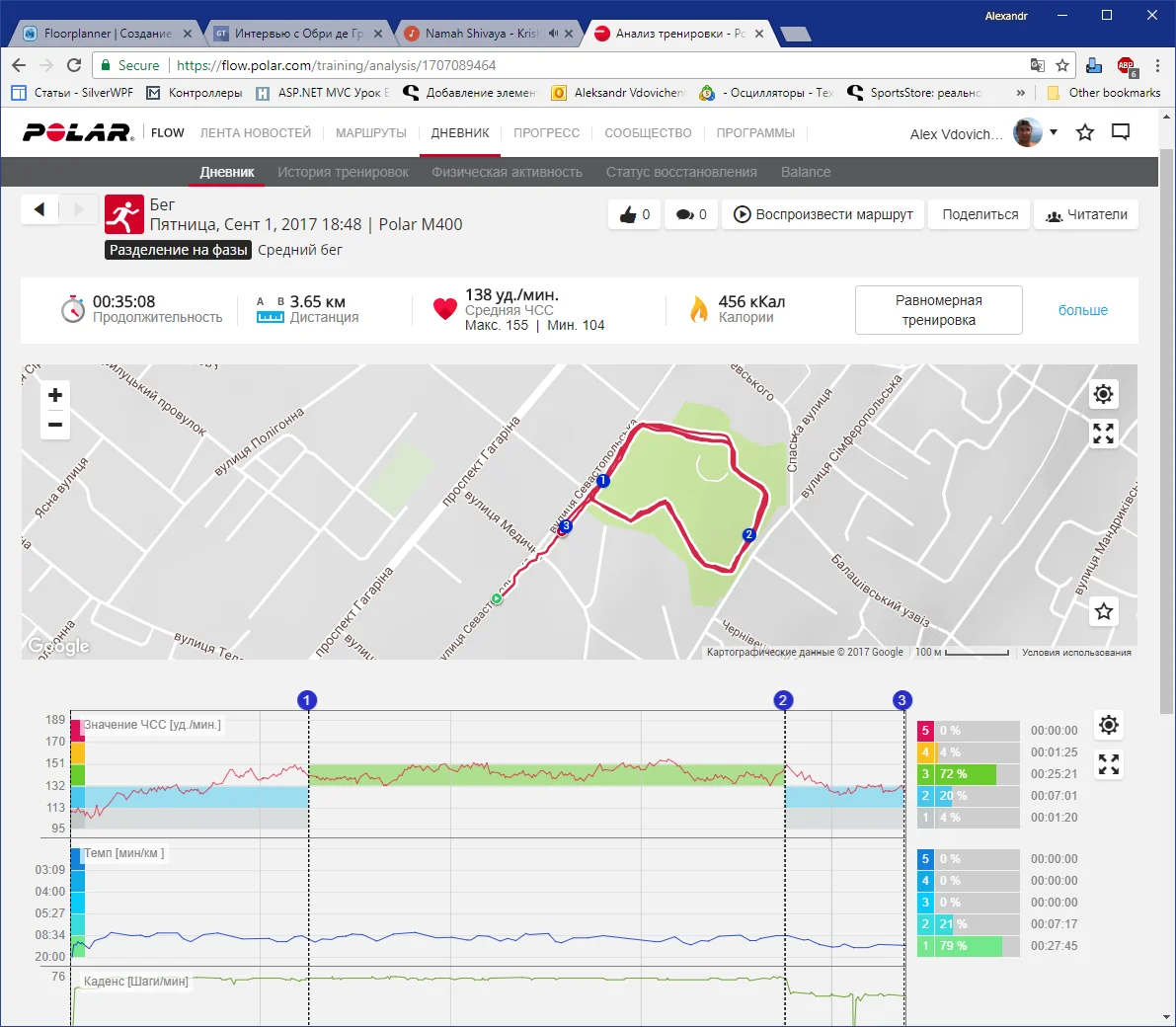Go to previous training with the left arrow
The width and height of the screenshot is (1176, 1027).
click(39, 209)
